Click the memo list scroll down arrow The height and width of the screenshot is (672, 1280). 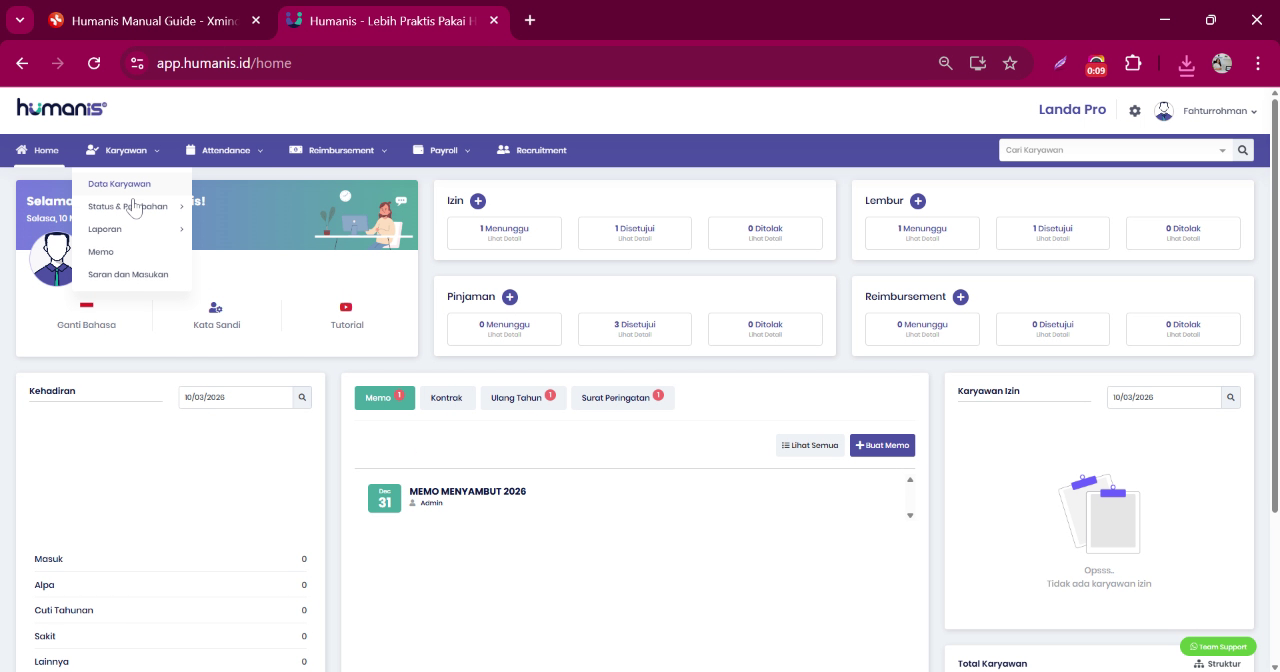tap(910, 516)
